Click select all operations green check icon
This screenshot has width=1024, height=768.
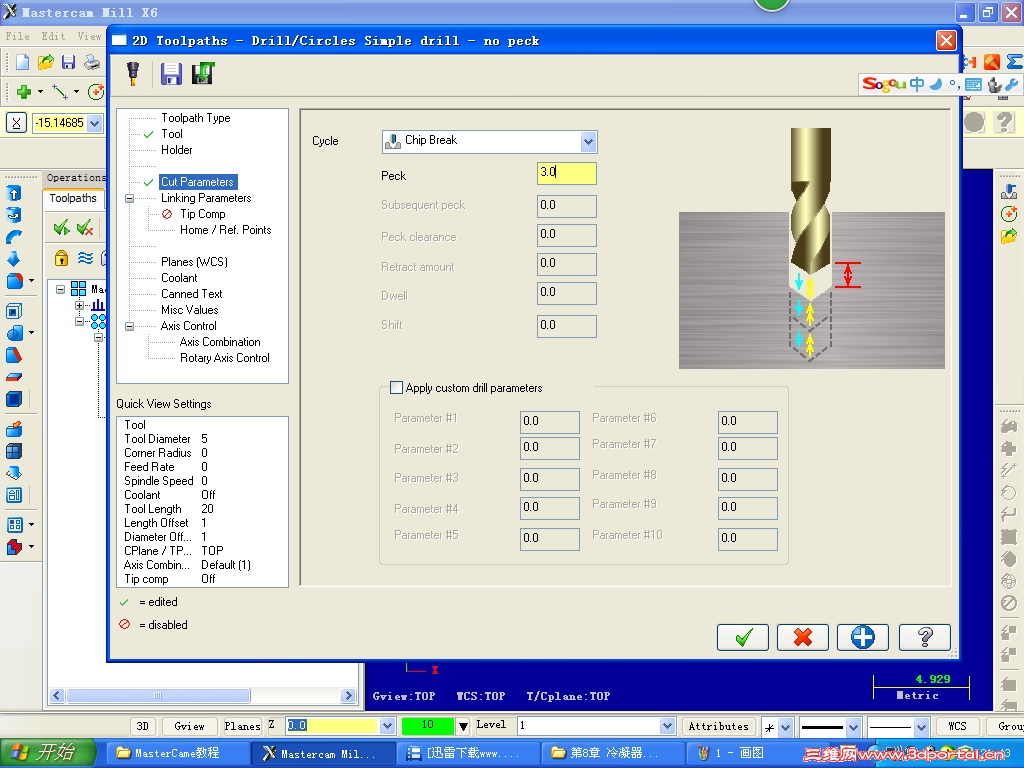(x=61, y=227)
